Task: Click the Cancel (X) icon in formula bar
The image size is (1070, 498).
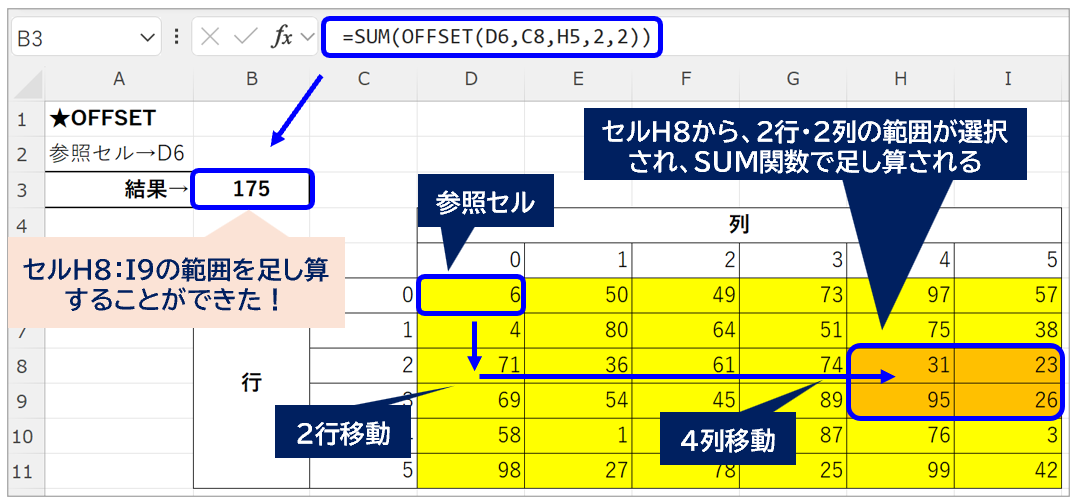Action: pos(210,38)
